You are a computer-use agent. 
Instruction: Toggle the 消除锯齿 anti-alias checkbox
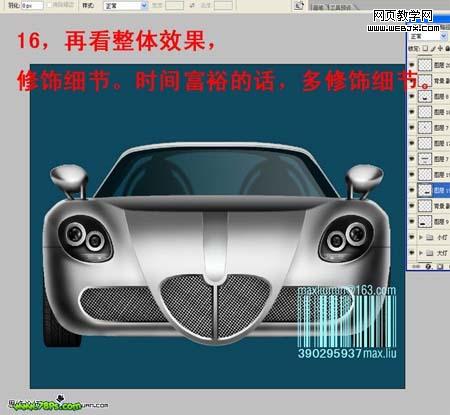click(x=50, y=5)
